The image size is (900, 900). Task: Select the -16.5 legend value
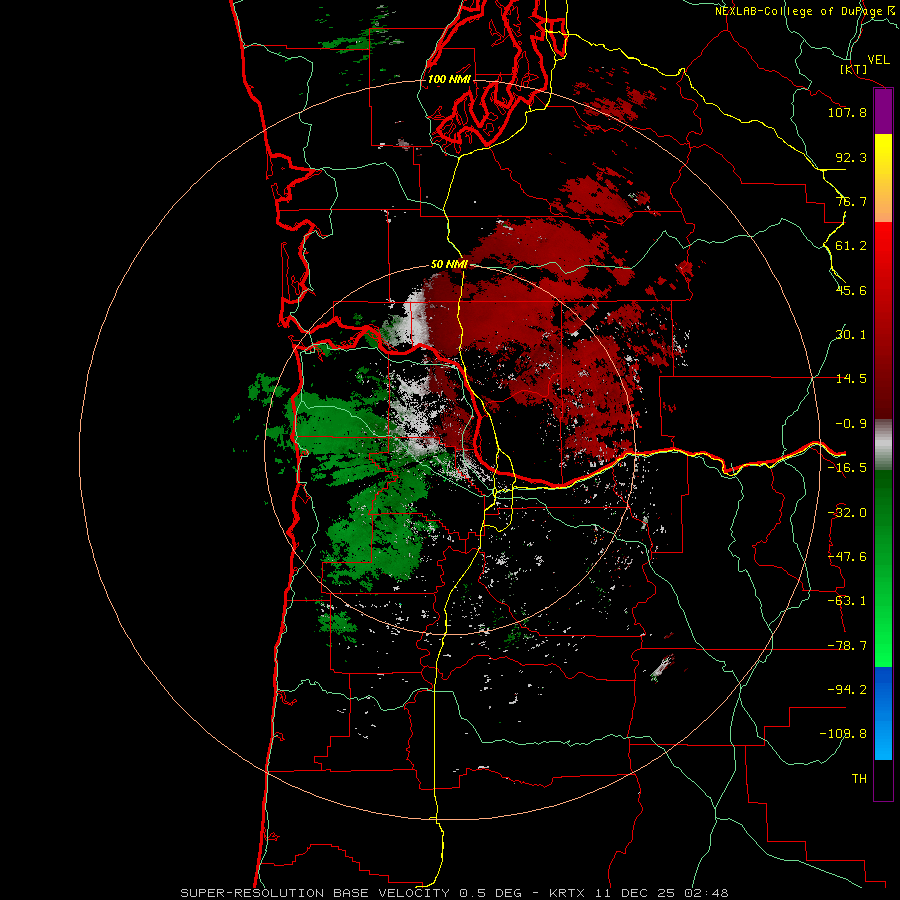tap(847, 468)
